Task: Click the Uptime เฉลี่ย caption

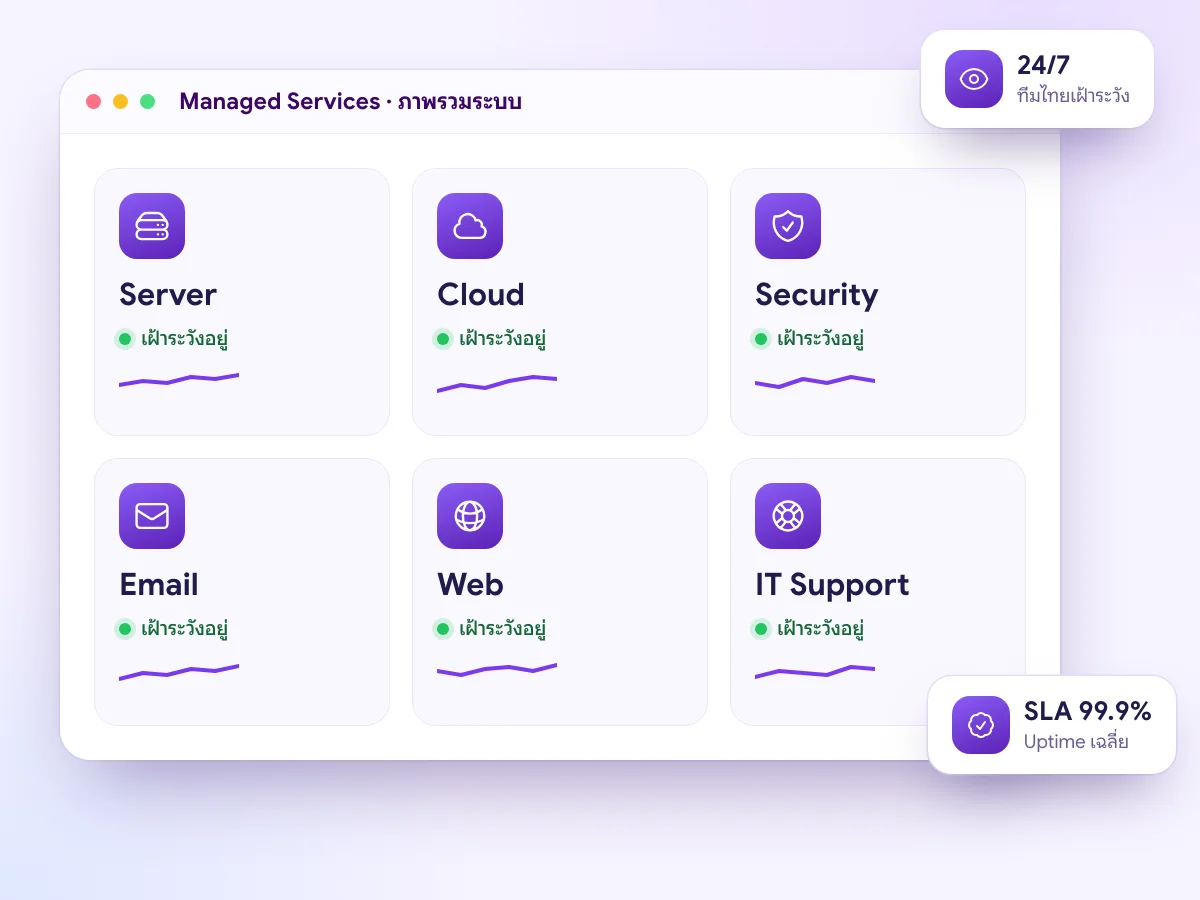Action: (1076, 741)
